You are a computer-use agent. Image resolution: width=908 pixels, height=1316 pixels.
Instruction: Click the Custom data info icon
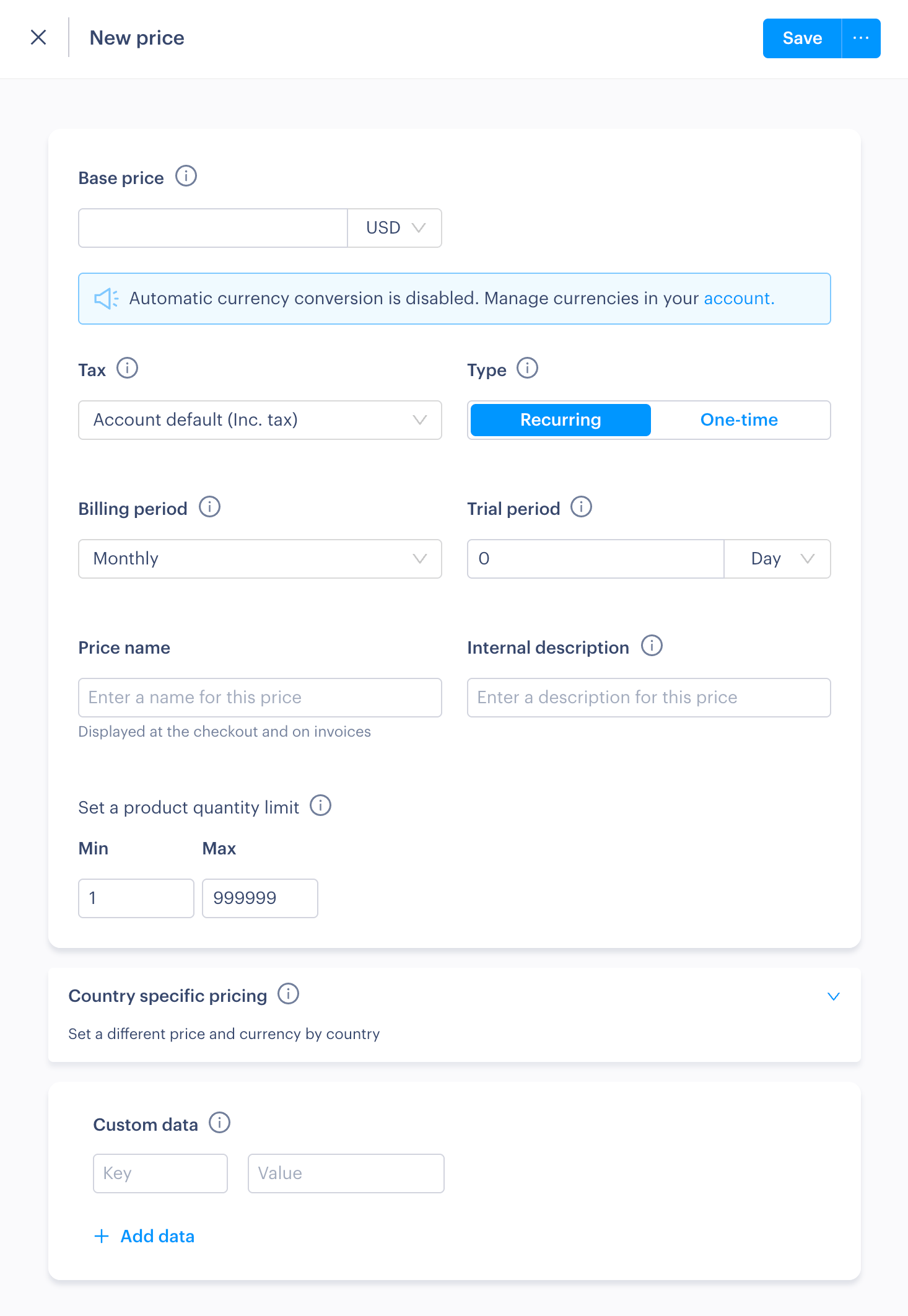[220, 1123]
